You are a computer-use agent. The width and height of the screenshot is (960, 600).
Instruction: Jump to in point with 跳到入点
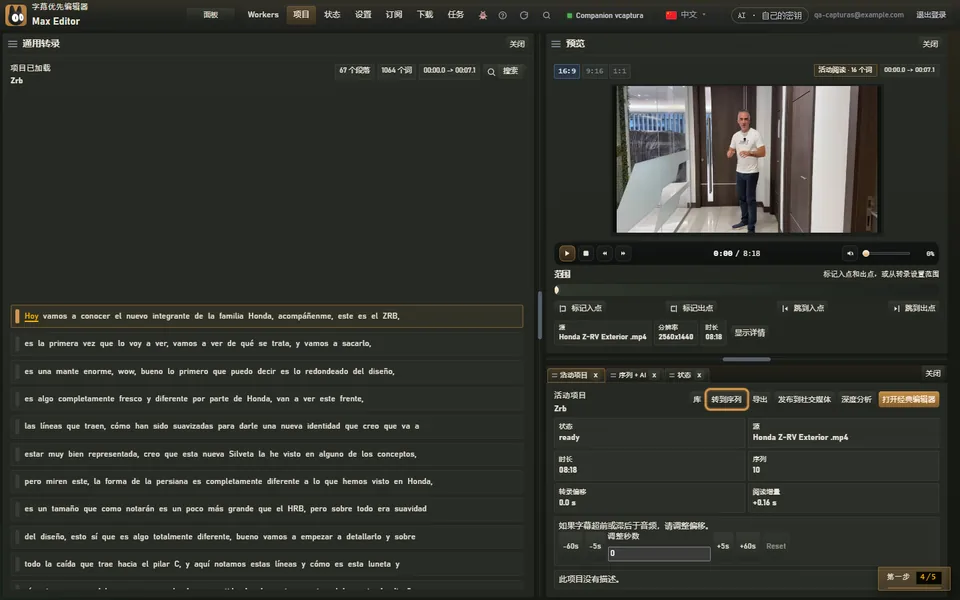click(x=803, y=308)
